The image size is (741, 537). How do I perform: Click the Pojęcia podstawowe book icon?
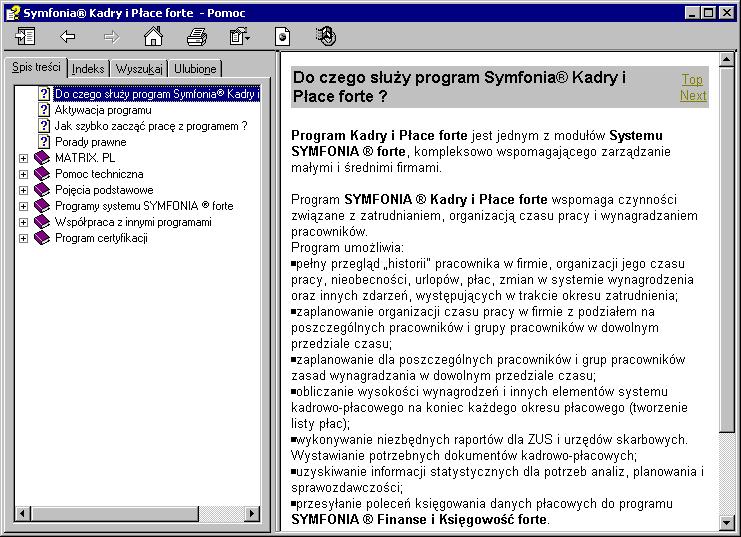(x=42, y=190)
